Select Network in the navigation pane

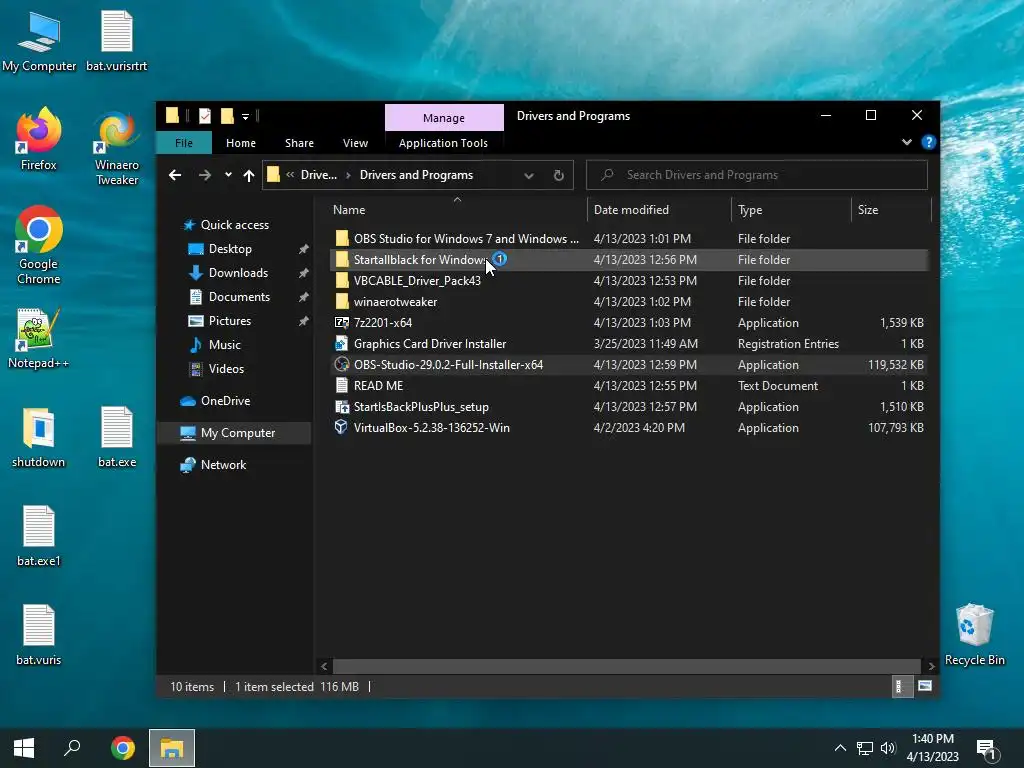pos(223,465)
